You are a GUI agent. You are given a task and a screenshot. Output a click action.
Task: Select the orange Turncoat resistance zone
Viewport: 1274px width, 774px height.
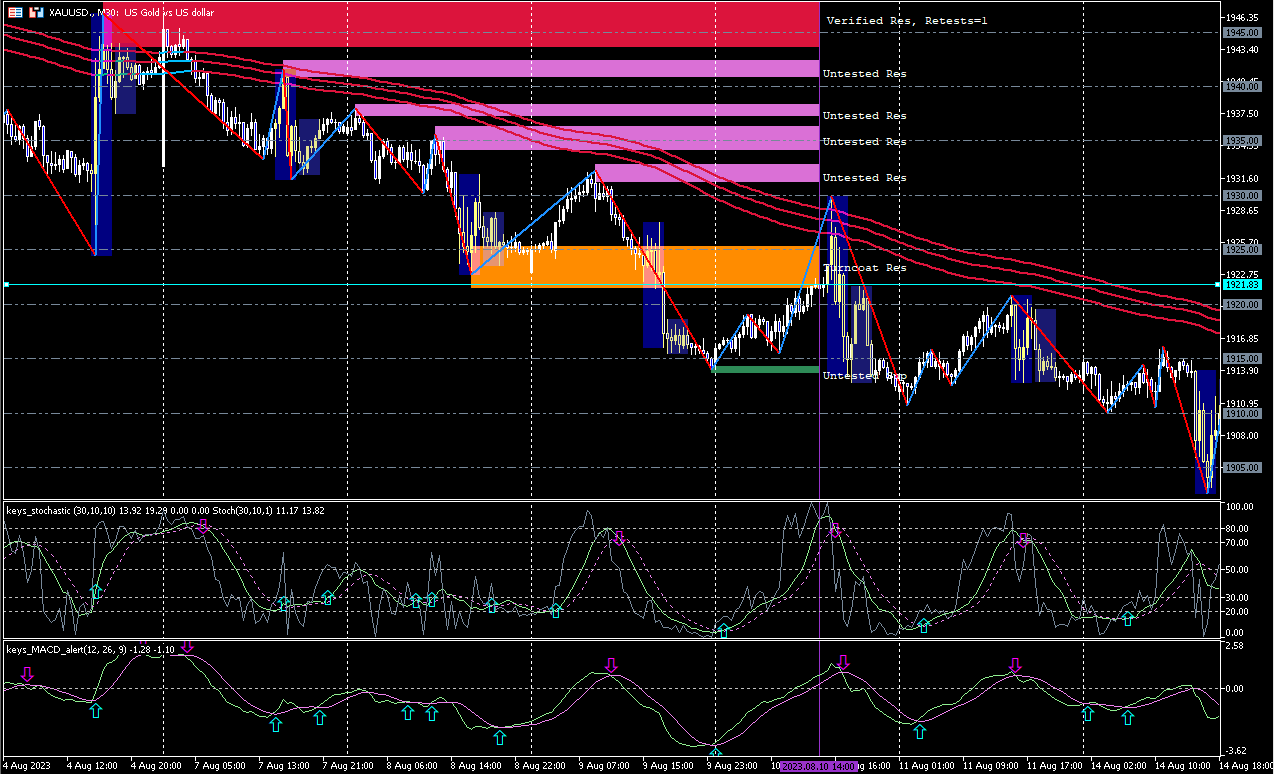[x=645, y=266]
